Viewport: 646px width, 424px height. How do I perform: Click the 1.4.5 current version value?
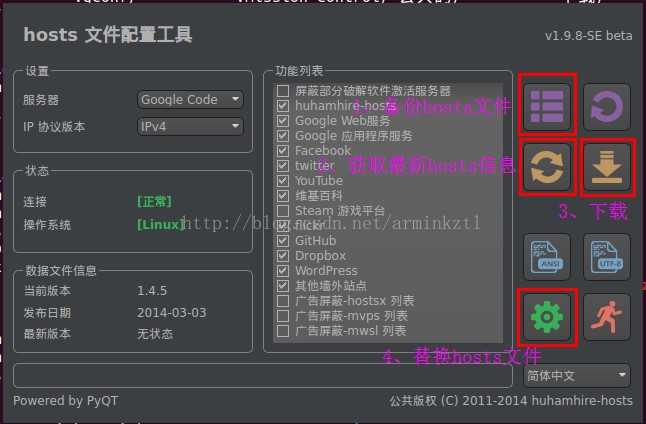152,291
